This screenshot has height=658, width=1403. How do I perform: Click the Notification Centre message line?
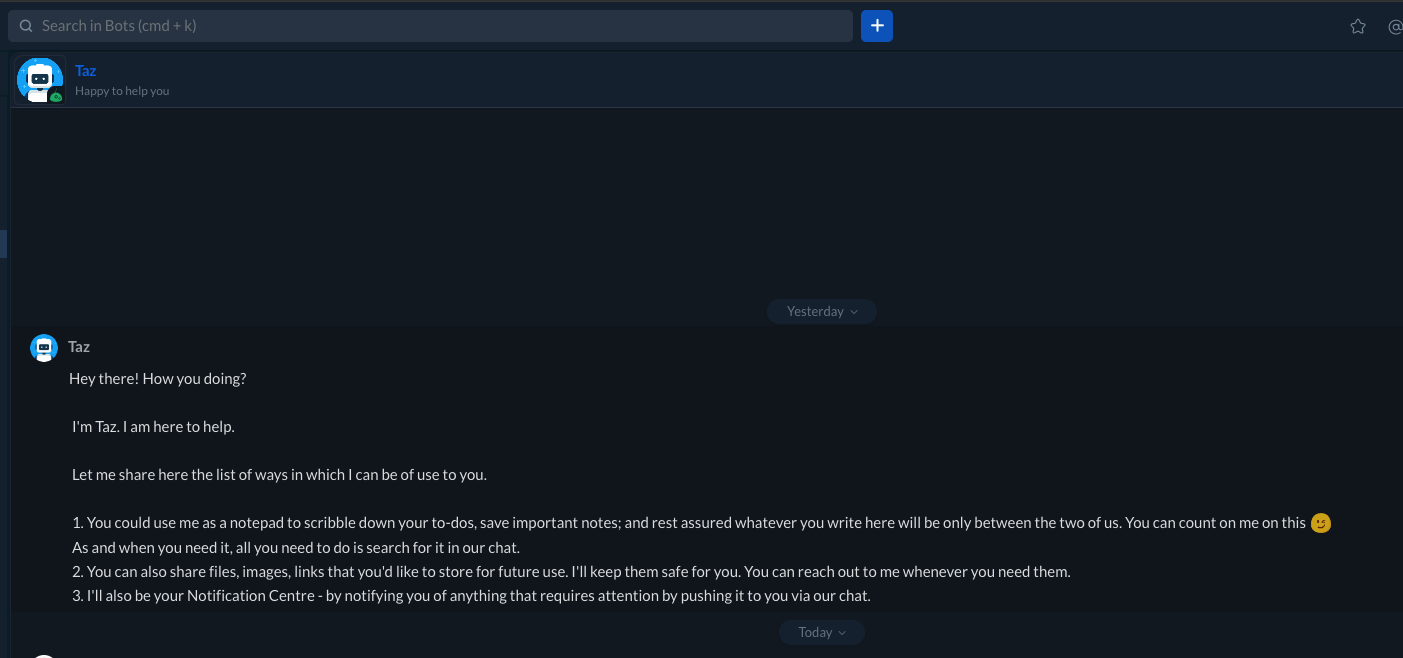[x=471, y=596]
